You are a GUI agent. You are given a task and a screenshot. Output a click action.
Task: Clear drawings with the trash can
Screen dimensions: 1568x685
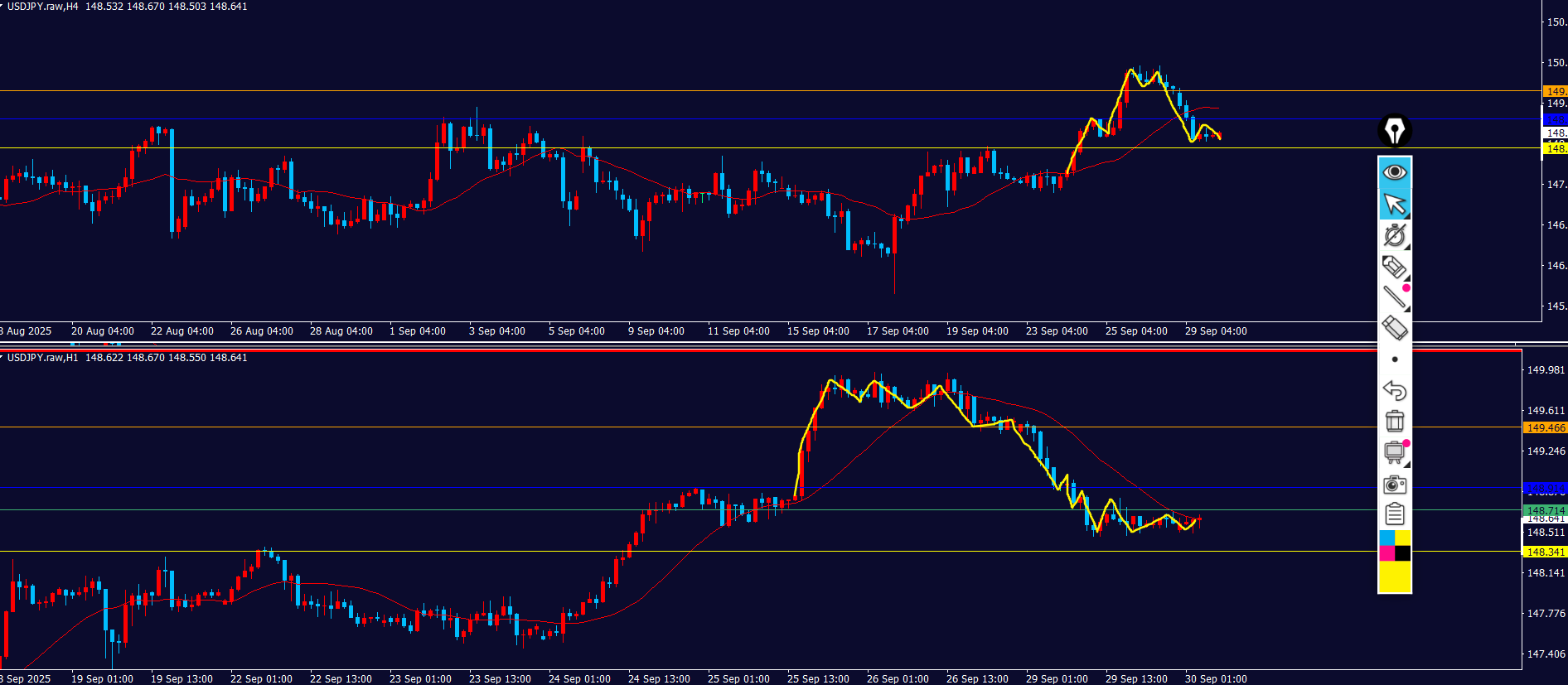coord(1395,422)
